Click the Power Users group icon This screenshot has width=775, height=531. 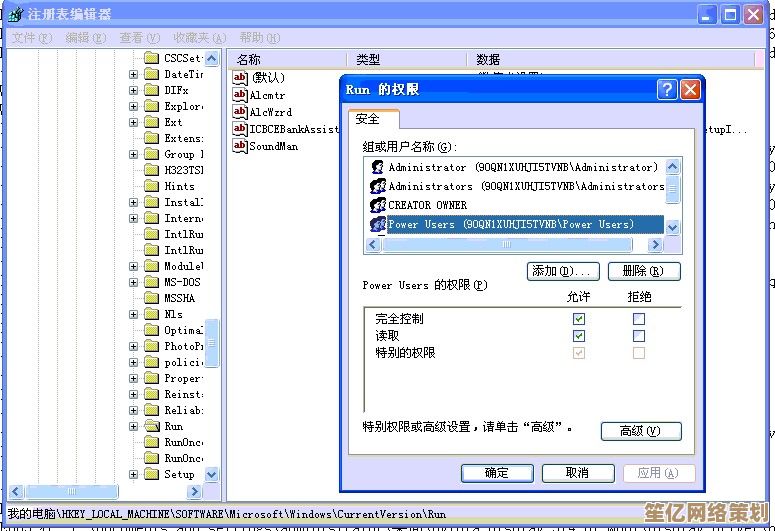(x=378, y=224)
